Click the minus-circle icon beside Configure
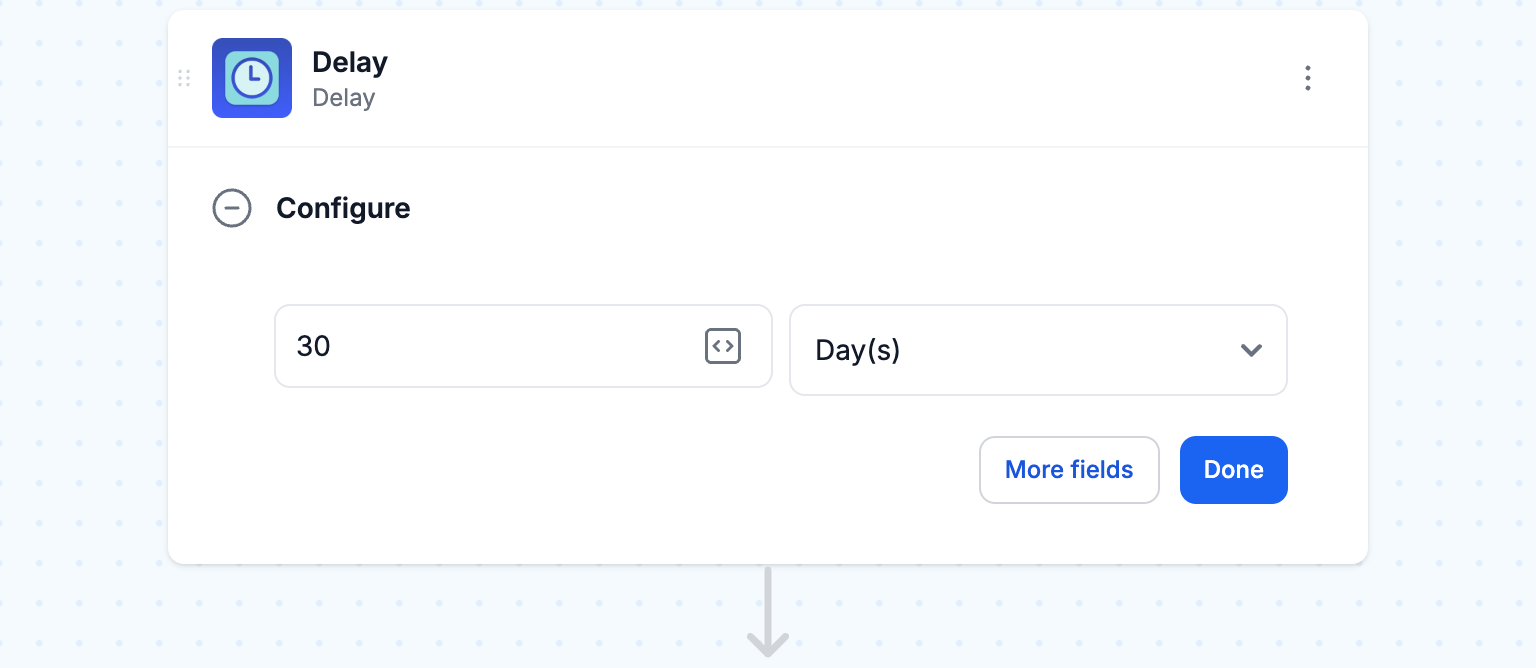The height and width of the screenshot is (668, 1536). pos(232,208)
